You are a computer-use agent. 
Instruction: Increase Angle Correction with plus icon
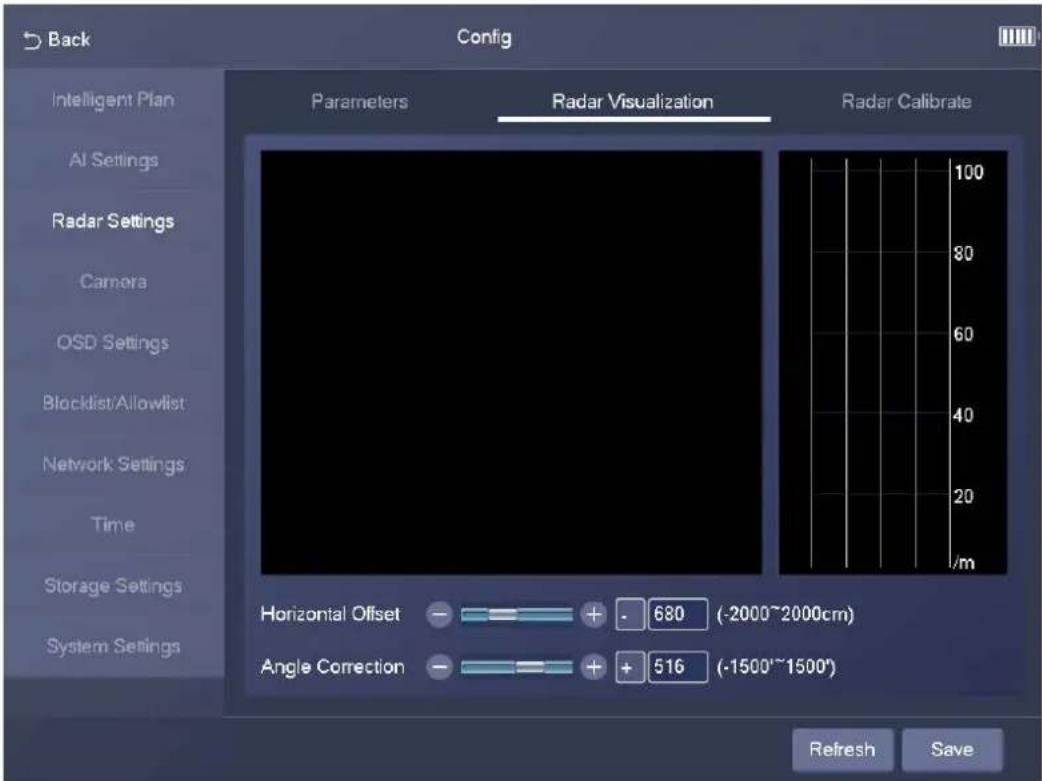coord(593,667)
